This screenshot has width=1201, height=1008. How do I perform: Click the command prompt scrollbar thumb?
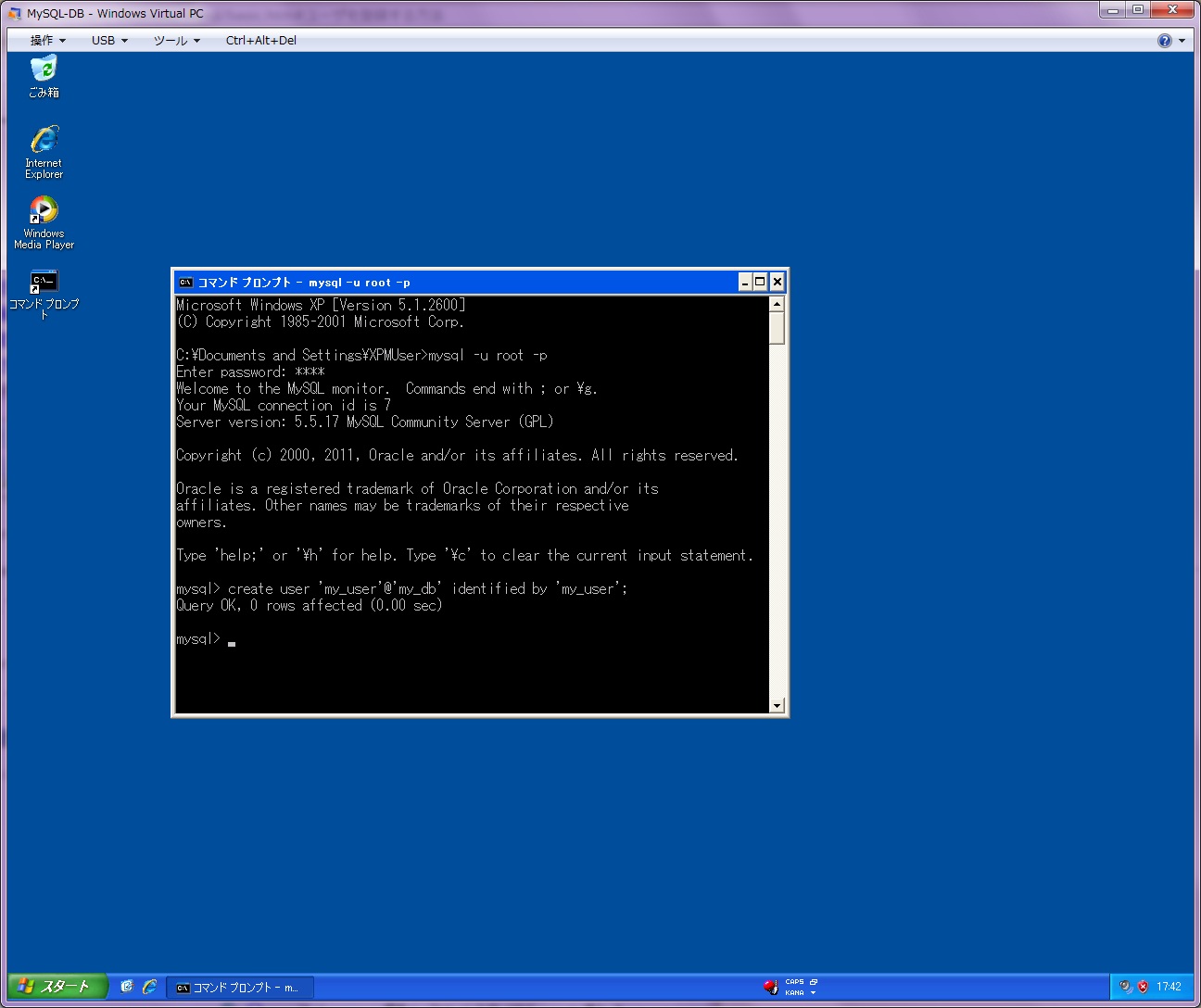(x=777, y=328)
